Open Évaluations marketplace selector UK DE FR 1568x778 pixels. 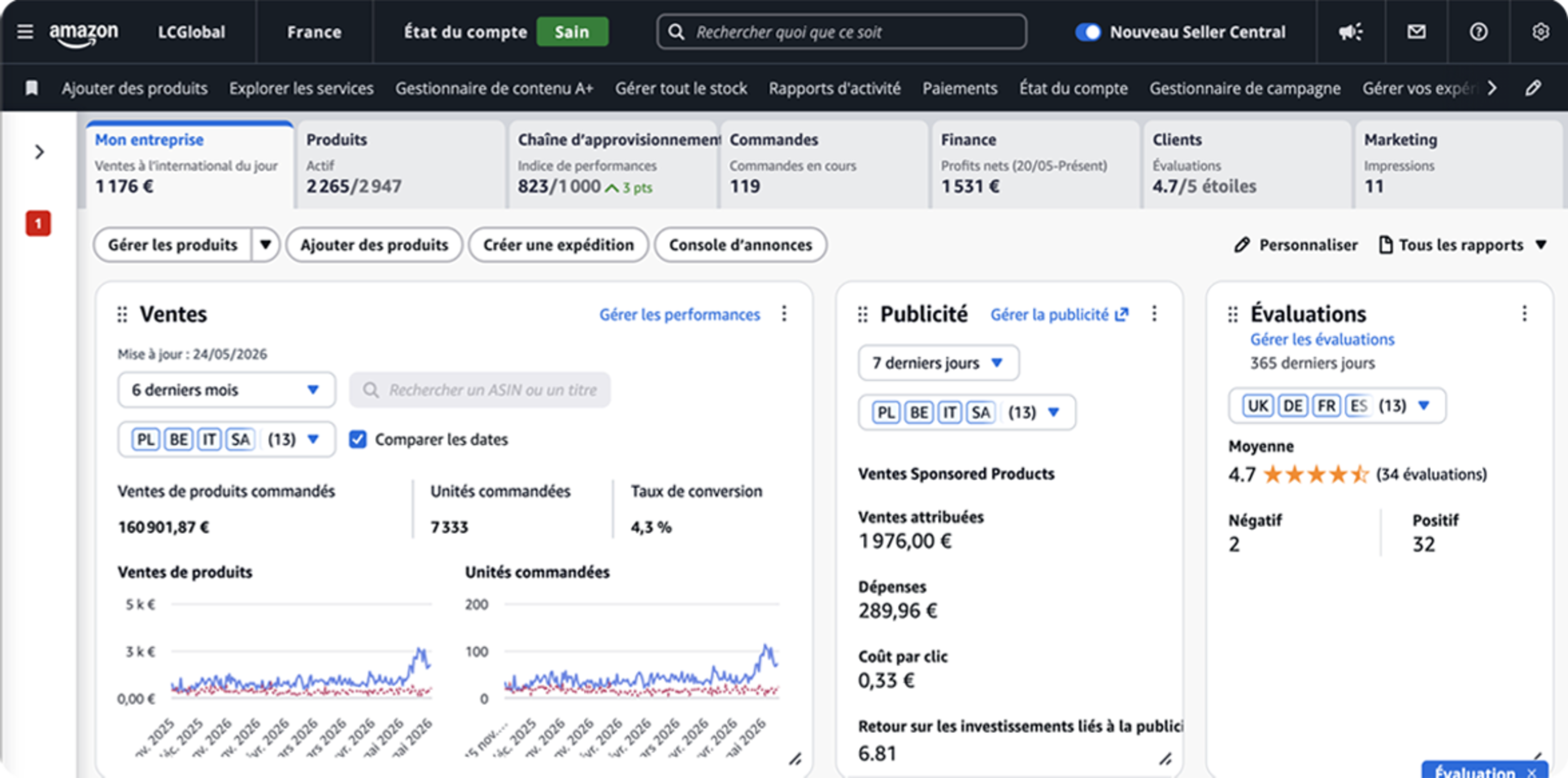point(1337,406)
